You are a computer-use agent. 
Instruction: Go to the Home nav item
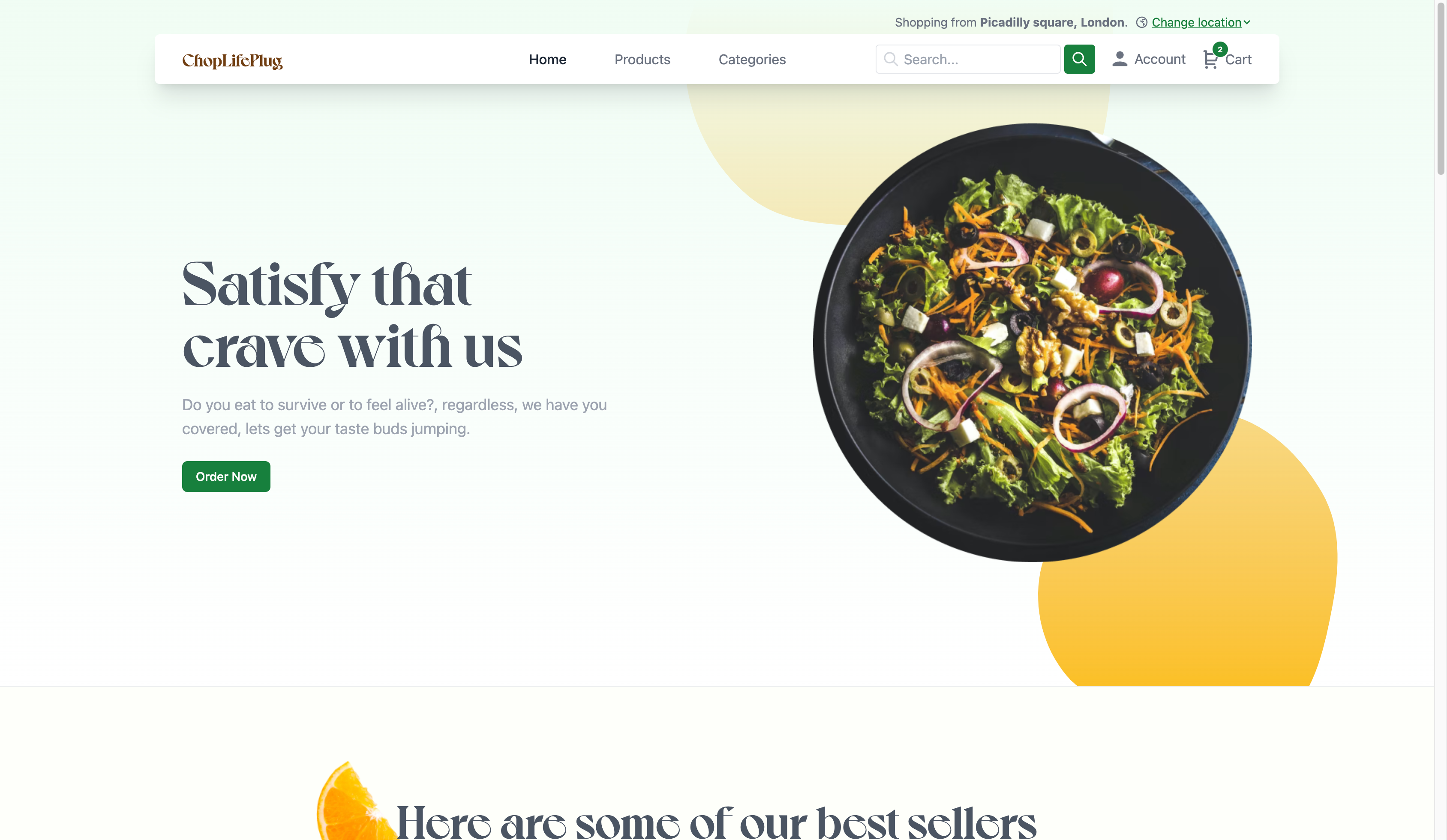[x=547, y=60]
